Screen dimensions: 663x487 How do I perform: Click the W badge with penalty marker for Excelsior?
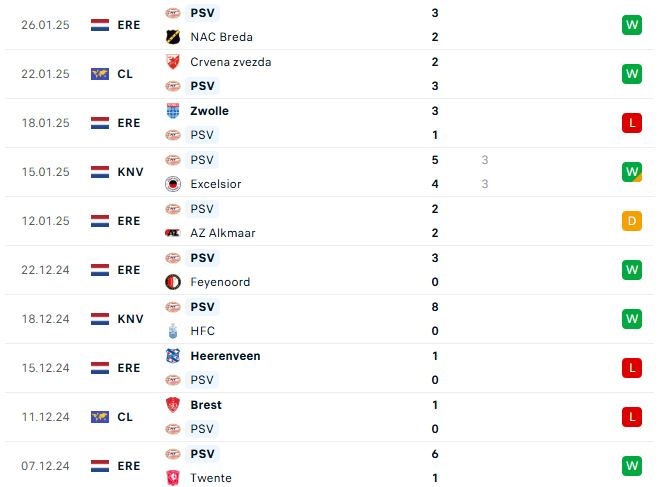[x=632, y=172]
